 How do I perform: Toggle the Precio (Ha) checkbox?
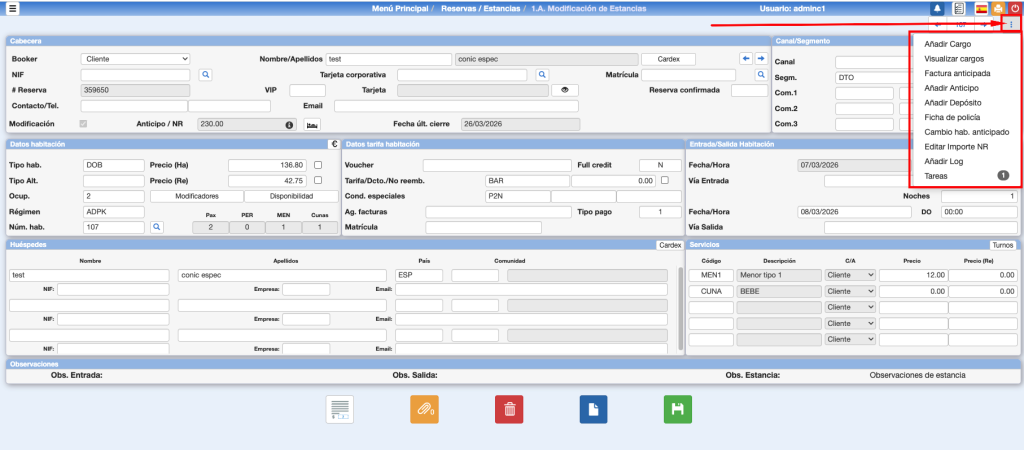tap(318, 165)
